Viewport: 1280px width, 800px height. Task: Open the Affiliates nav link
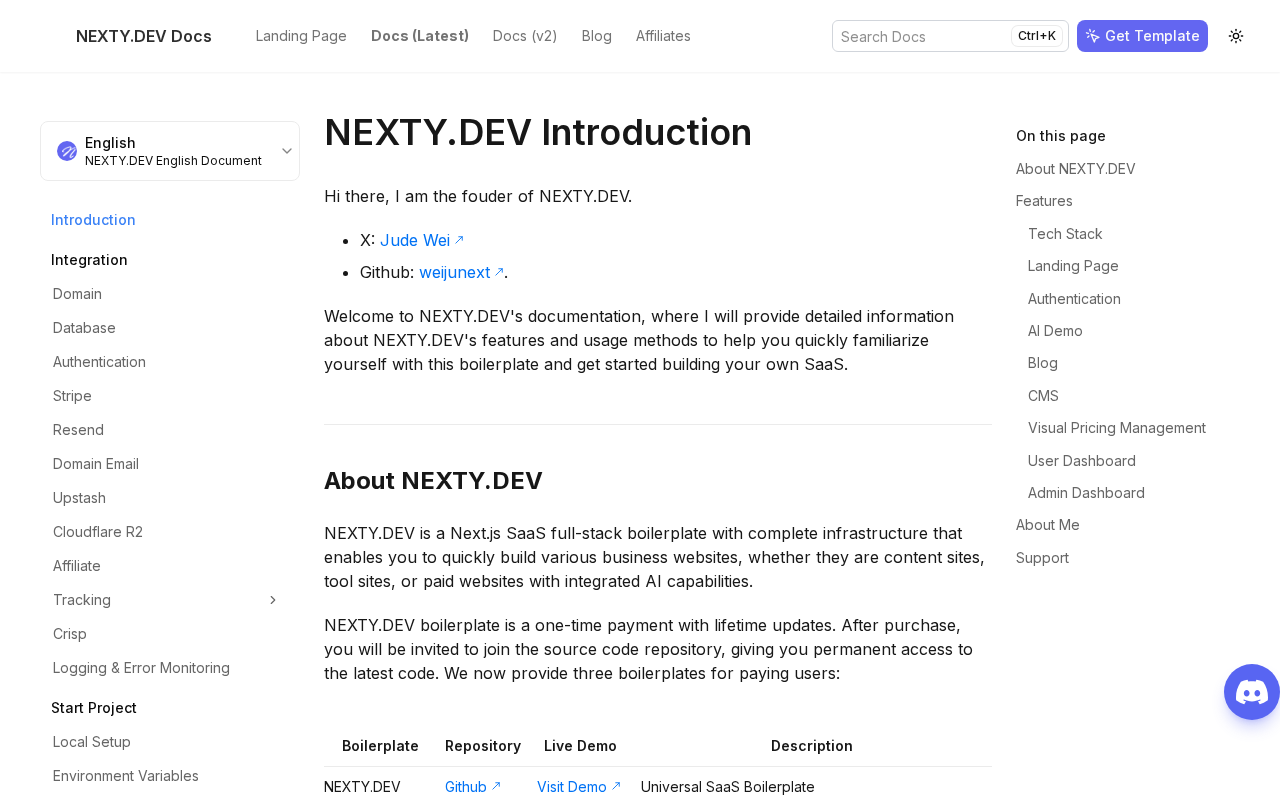click(x=663, y=36)
